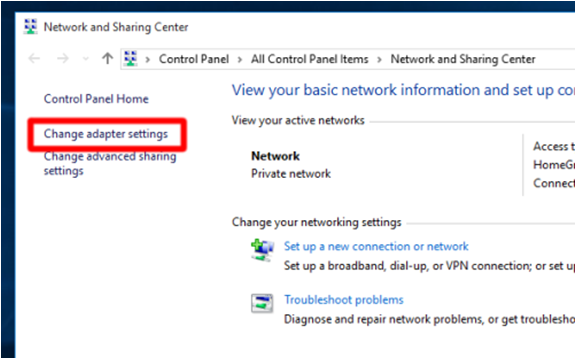
Task: Open the recent locations dropdown arrow
Action: coord(86,59)
